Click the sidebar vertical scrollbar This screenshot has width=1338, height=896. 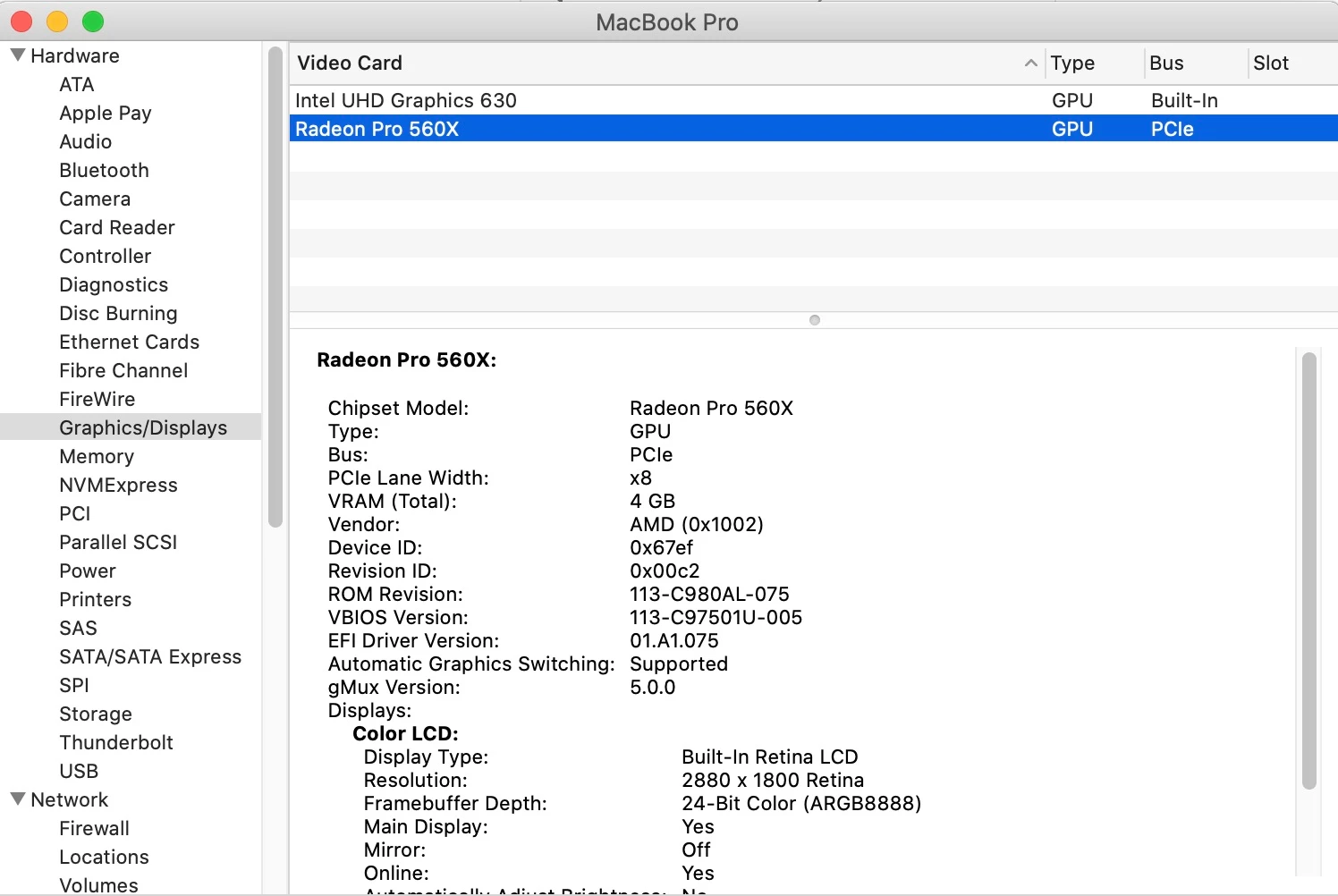pyautogui.click(x=275, y=286)
